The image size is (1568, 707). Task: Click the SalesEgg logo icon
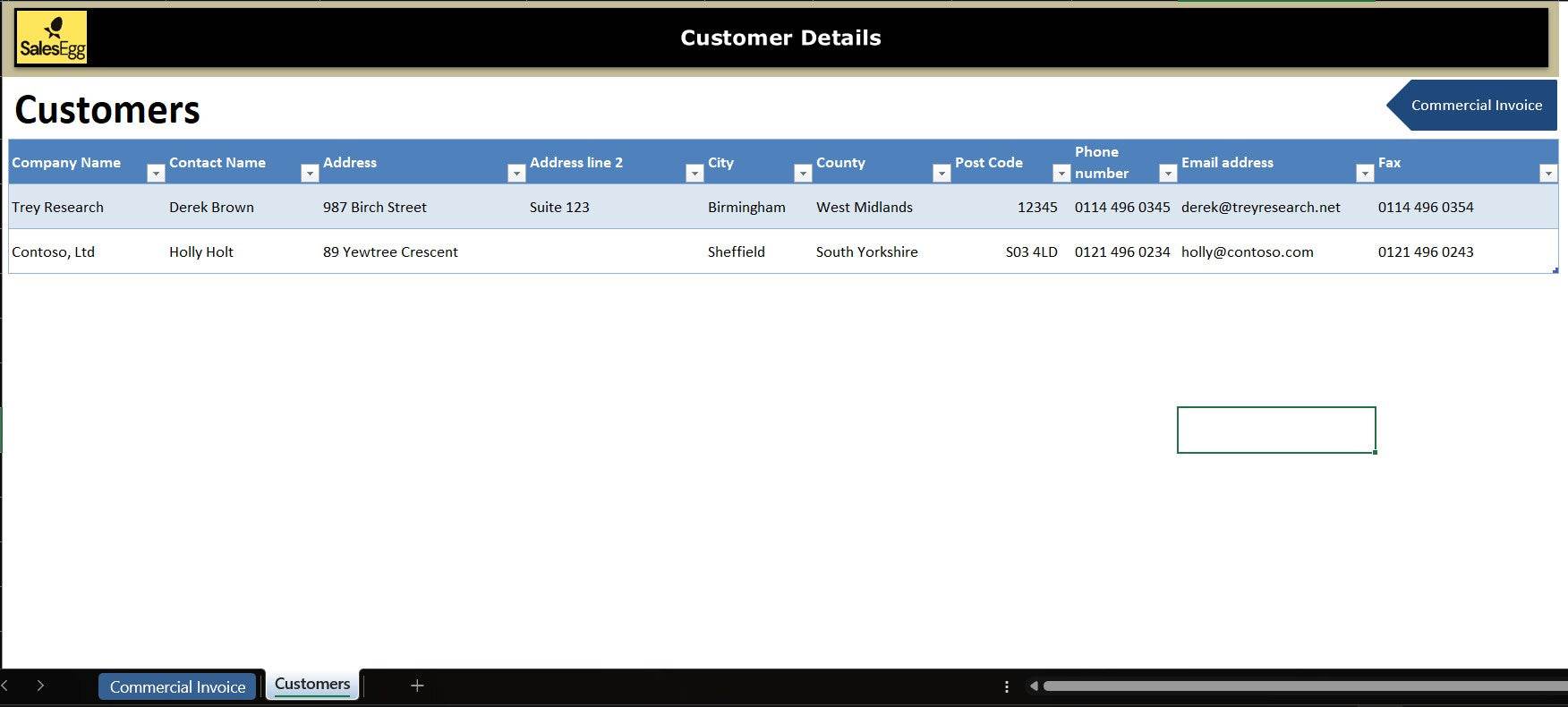(52, 38)
